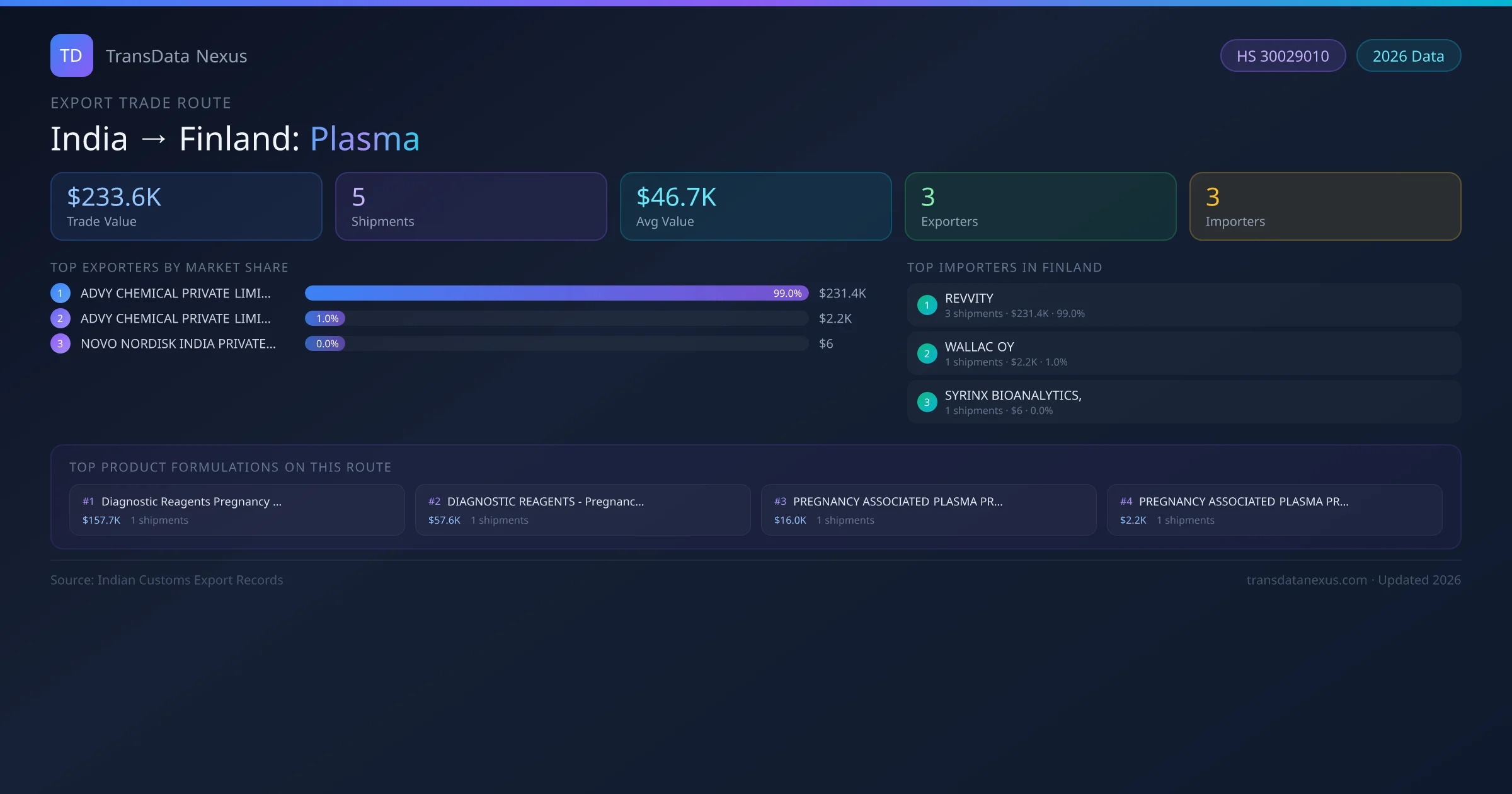This screenshot has height=794, width=1512.
Task: Click the 99.0% market share bar
Action: click(x=554, y=293)
